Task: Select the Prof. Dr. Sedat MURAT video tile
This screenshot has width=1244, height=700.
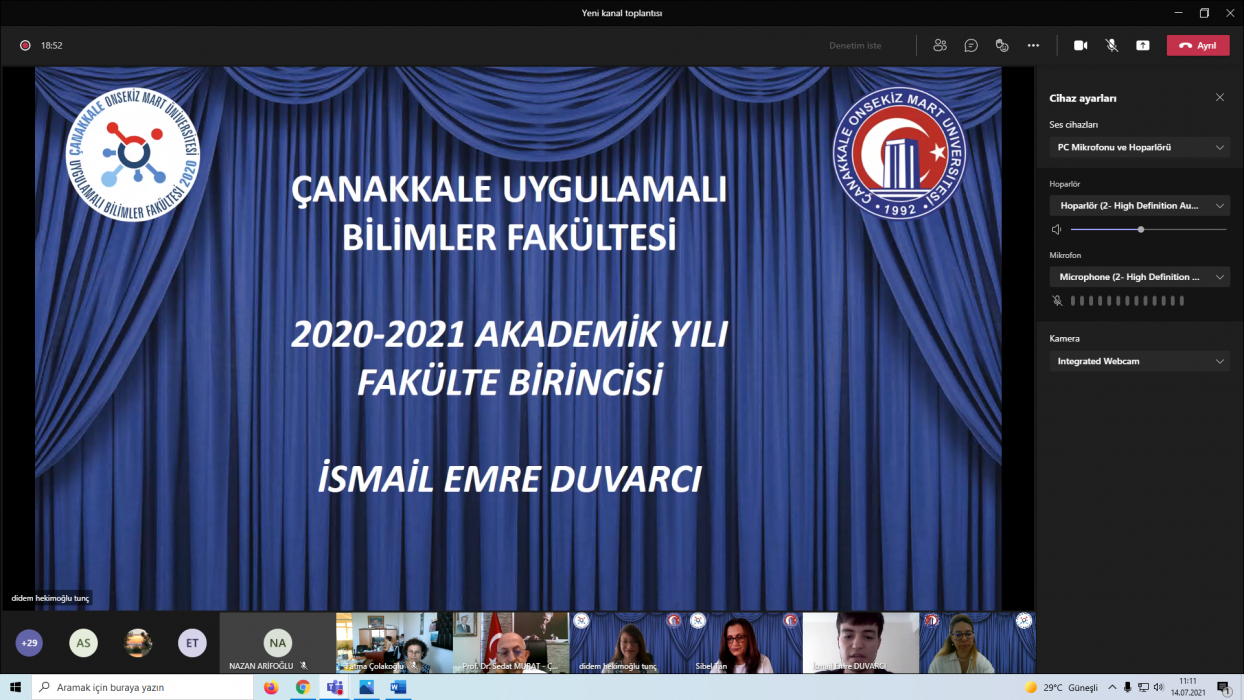Action: (x=511, y=643)
